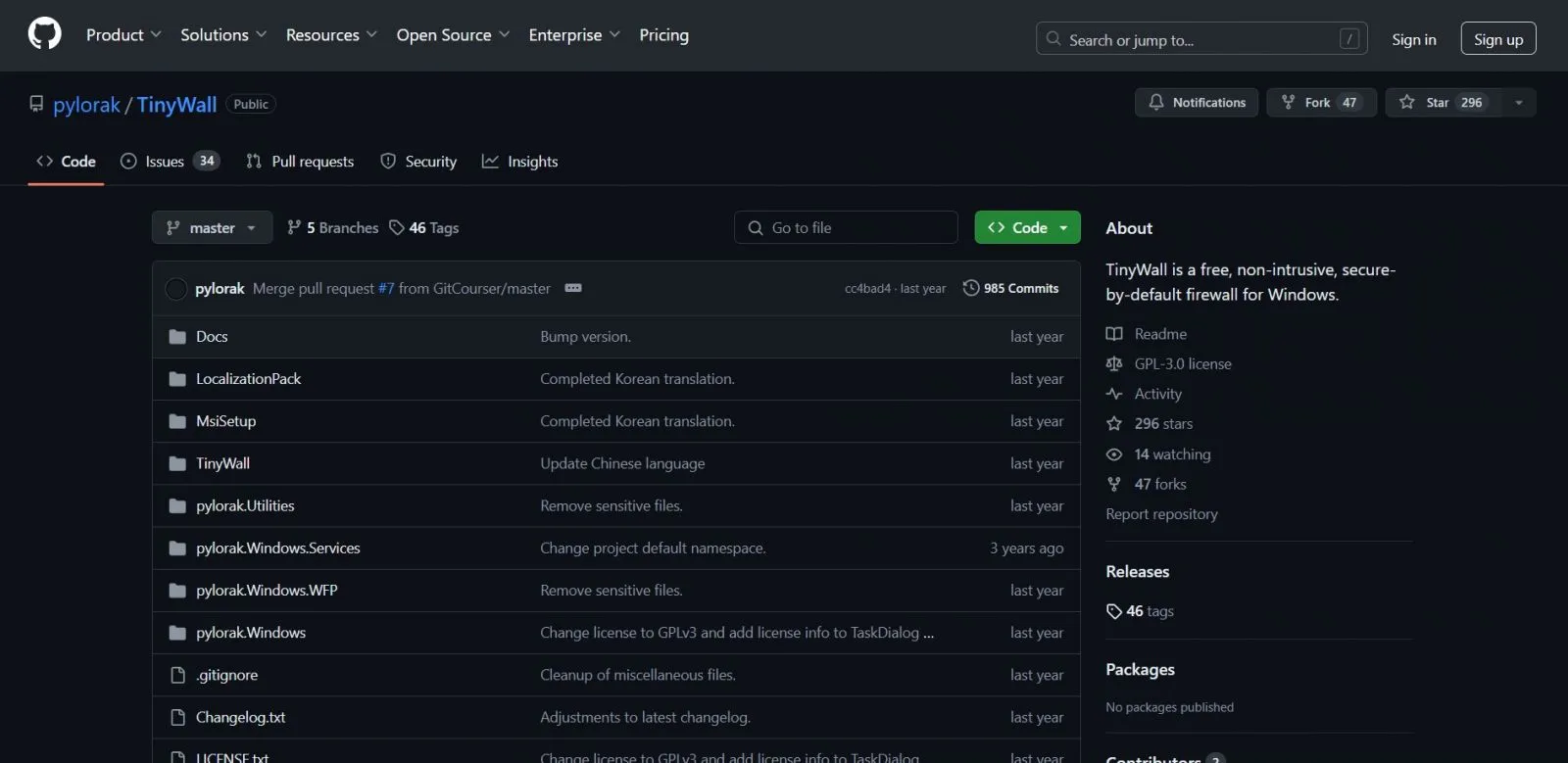Image resolution: width=1568 pixels, height=763 pixels.
Task: Click the tag icon next to 46 tags in Releases
Action: pyautogui.click(x=1114, y=611)
